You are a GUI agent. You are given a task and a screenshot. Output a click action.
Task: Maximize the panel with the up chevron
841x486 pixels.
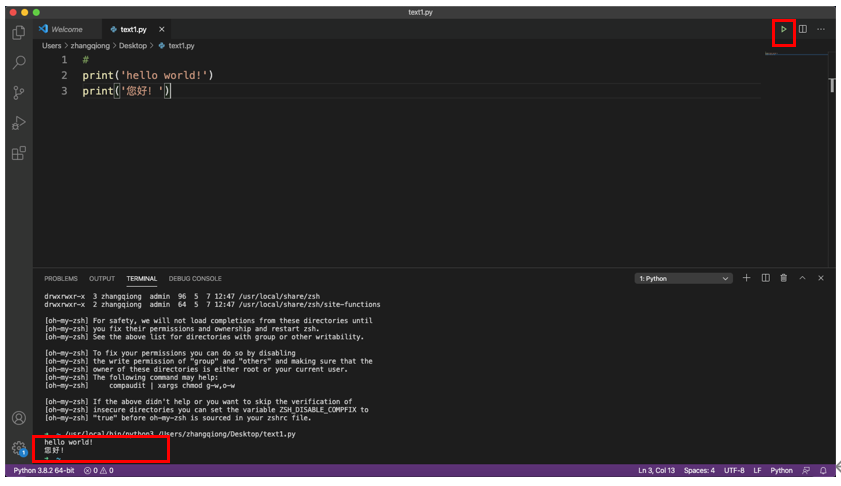coord(802,278)
